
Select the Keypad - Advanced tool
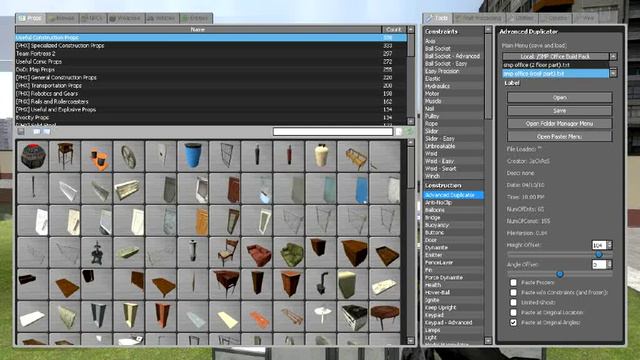point(453,322)
